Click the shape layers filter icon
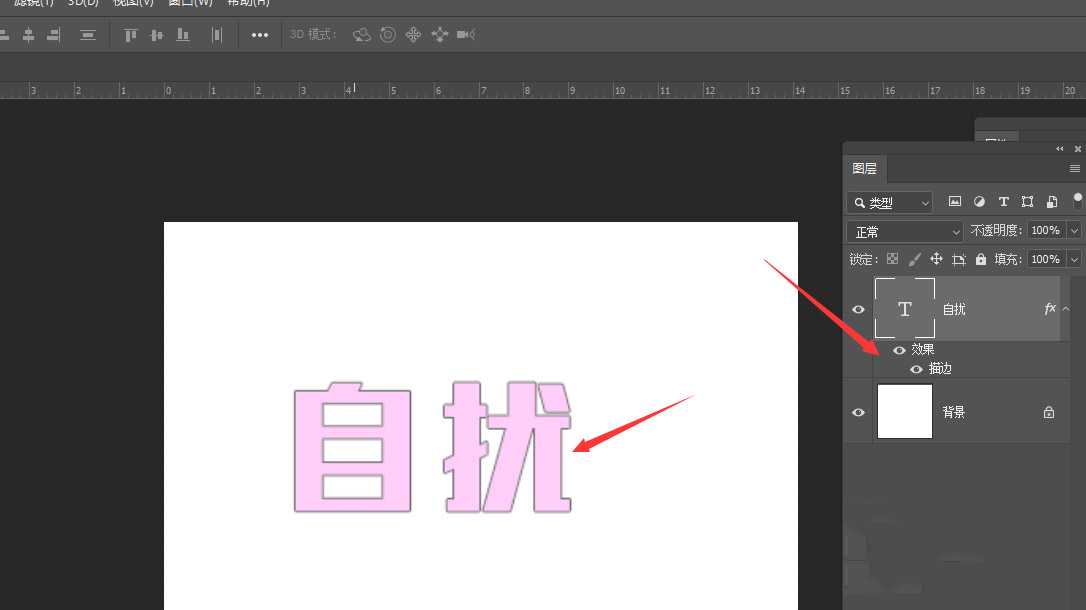Viewport: 1086px width, 610px height. tap(1027, 201)
